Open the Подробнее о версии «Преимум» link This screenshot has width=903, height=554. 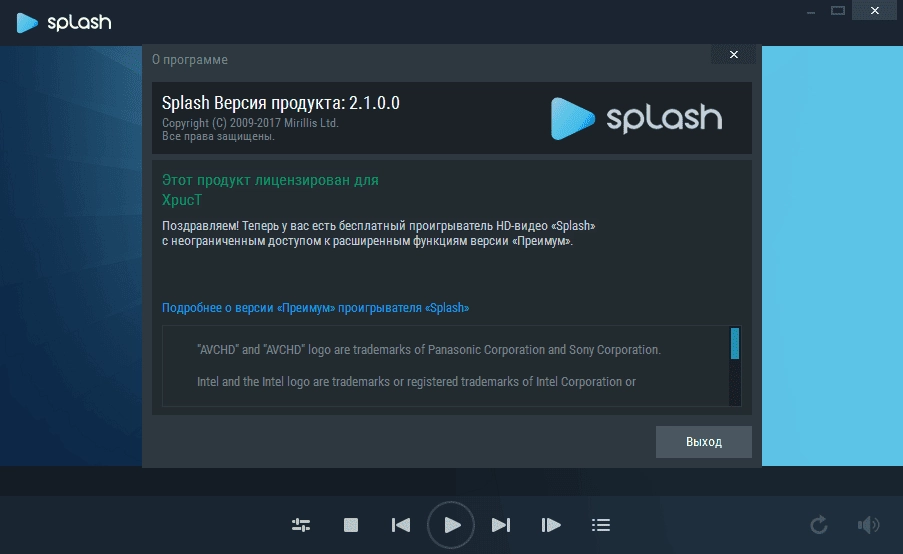[x=315, y=308]
